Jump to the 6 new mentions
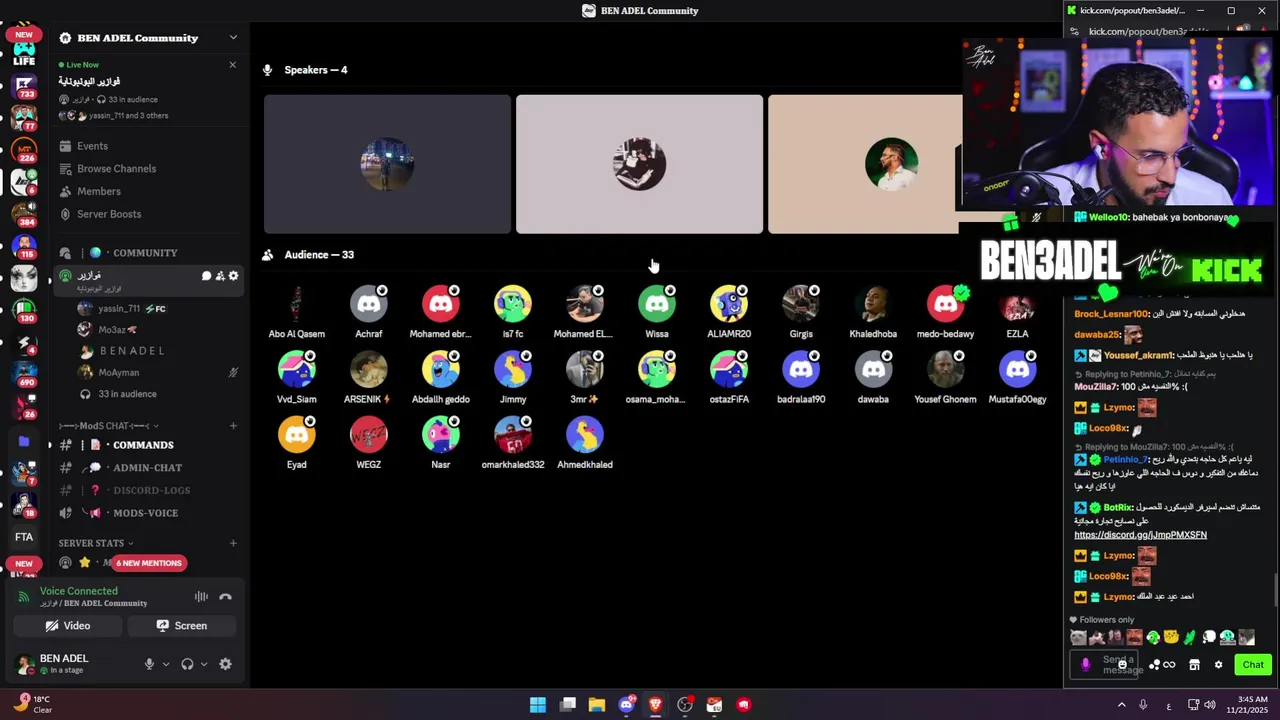The height and width of the screenshot is (720, 1280). (149, 563)
